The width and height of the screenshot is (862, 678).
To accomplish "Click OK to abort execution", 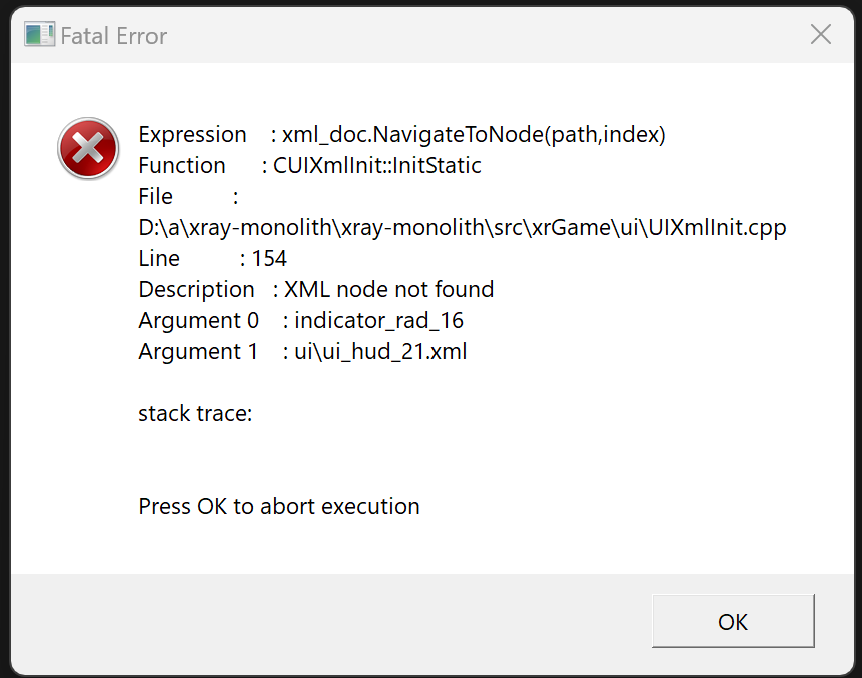I will click(x=733, y=621).
